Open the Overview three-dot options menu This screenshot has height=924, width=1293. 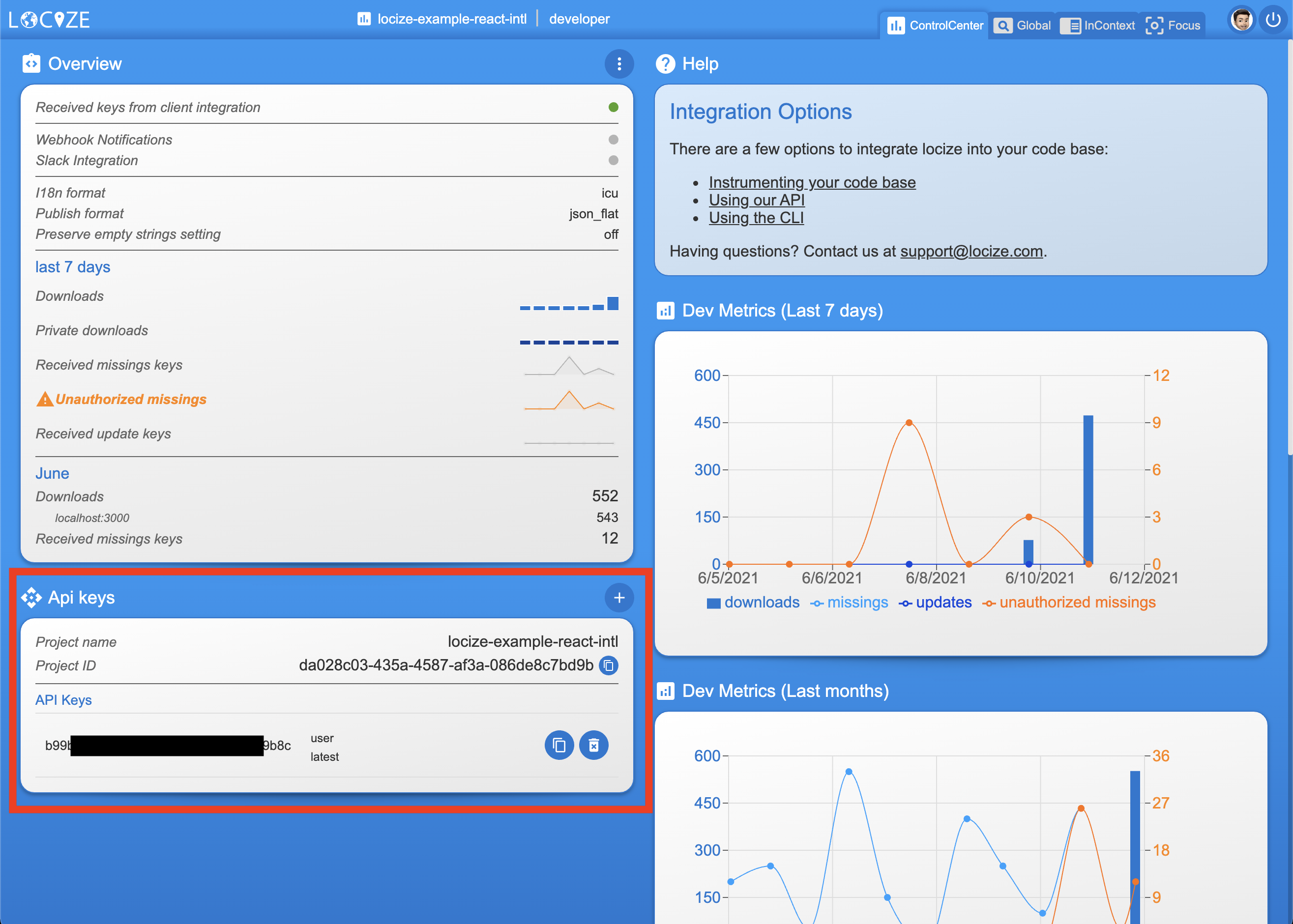tap(619, 64)
